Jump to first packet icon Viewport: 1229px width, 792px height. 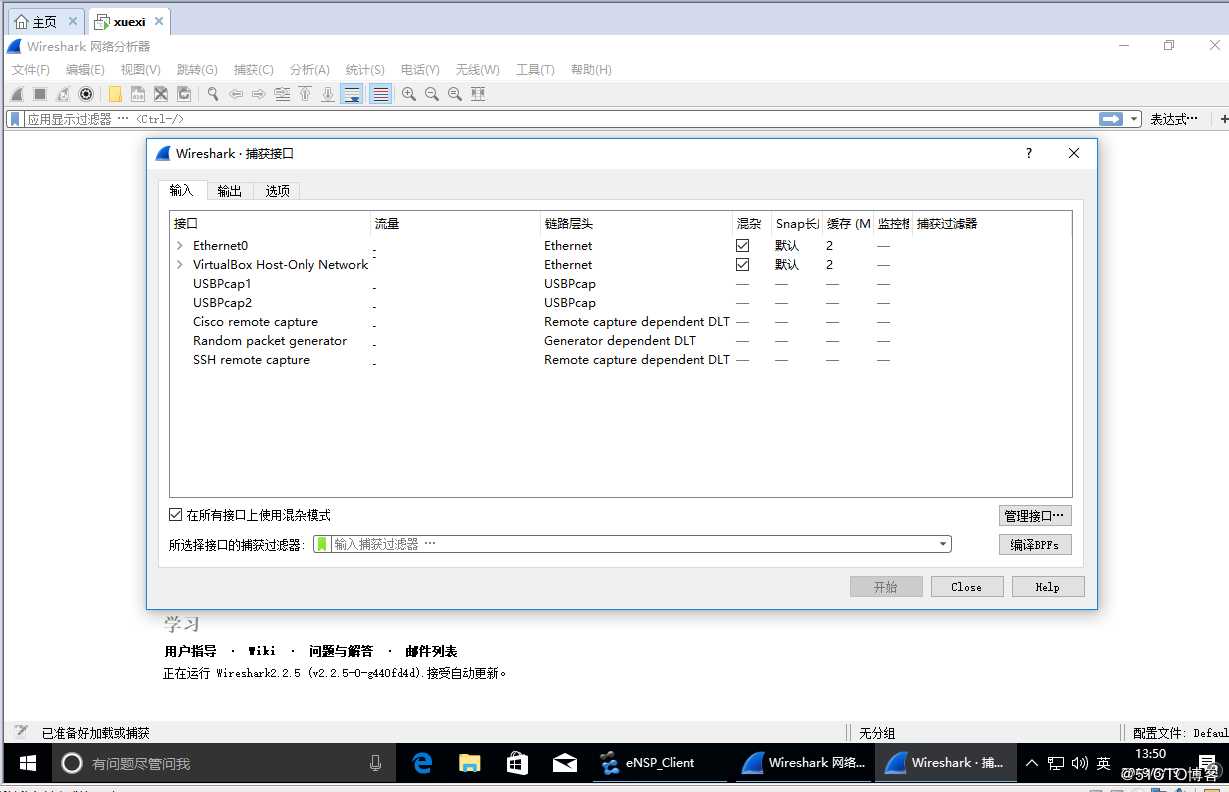[305, 94]
